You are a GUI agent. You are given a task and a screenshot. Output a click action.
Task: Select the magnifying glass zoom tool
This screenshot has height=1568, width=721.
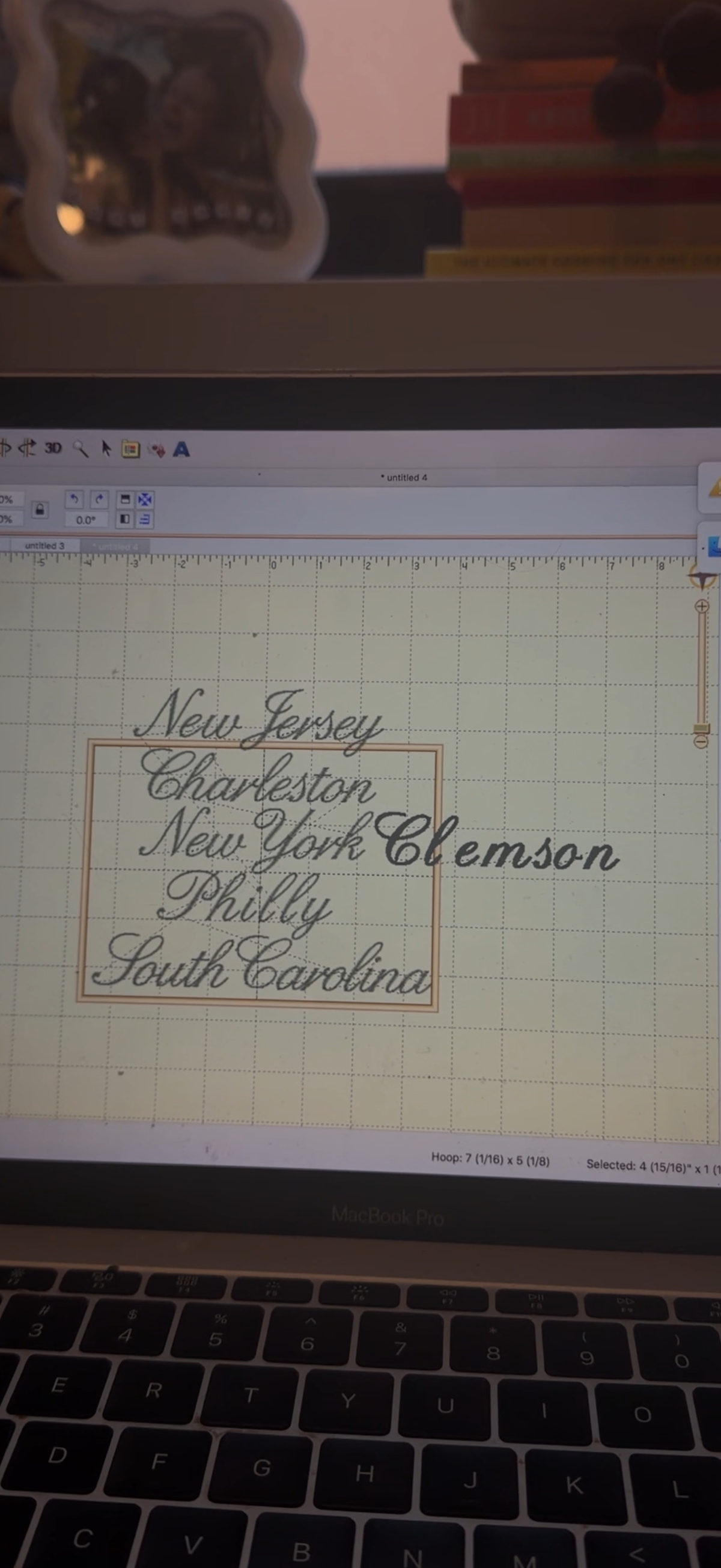[81, 448]
